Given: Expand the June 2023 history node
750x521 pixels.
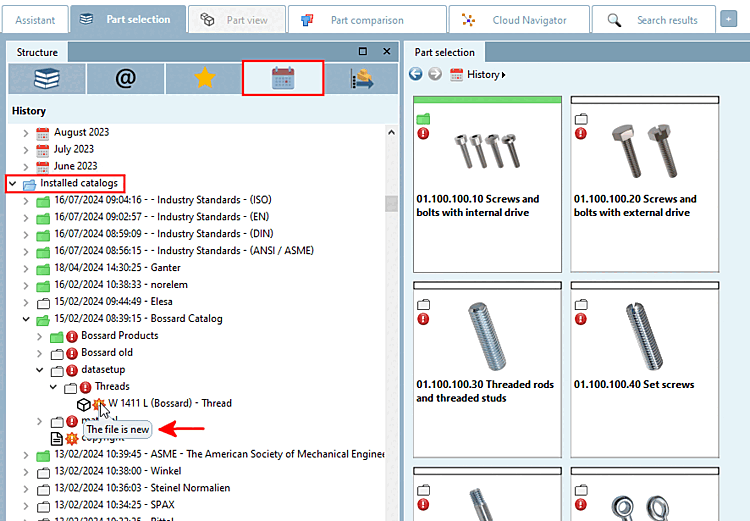Looking at the screenshot, I should pos(26,167).
